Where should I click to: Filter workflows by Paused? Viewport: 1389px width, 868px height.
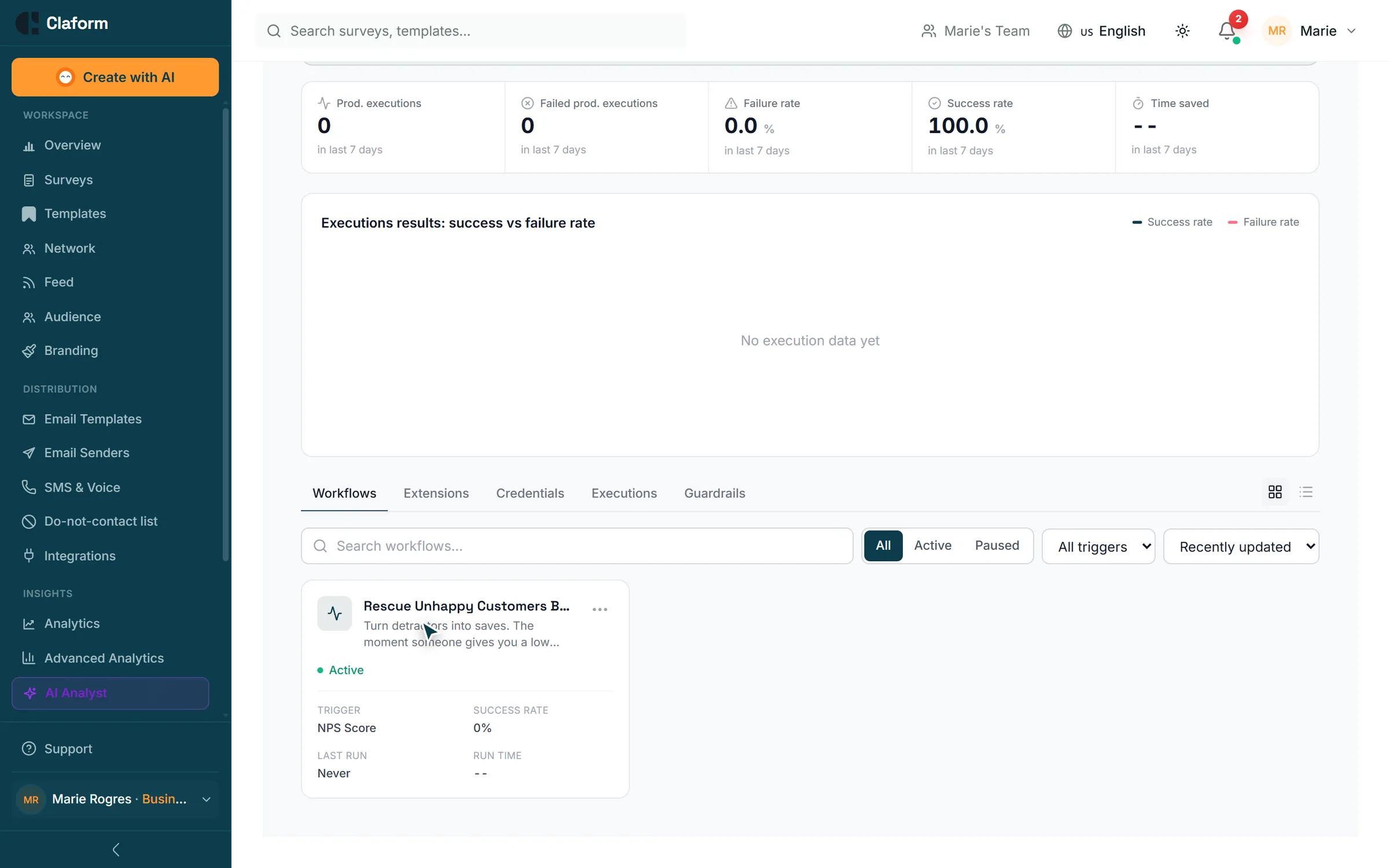[997, 546]
